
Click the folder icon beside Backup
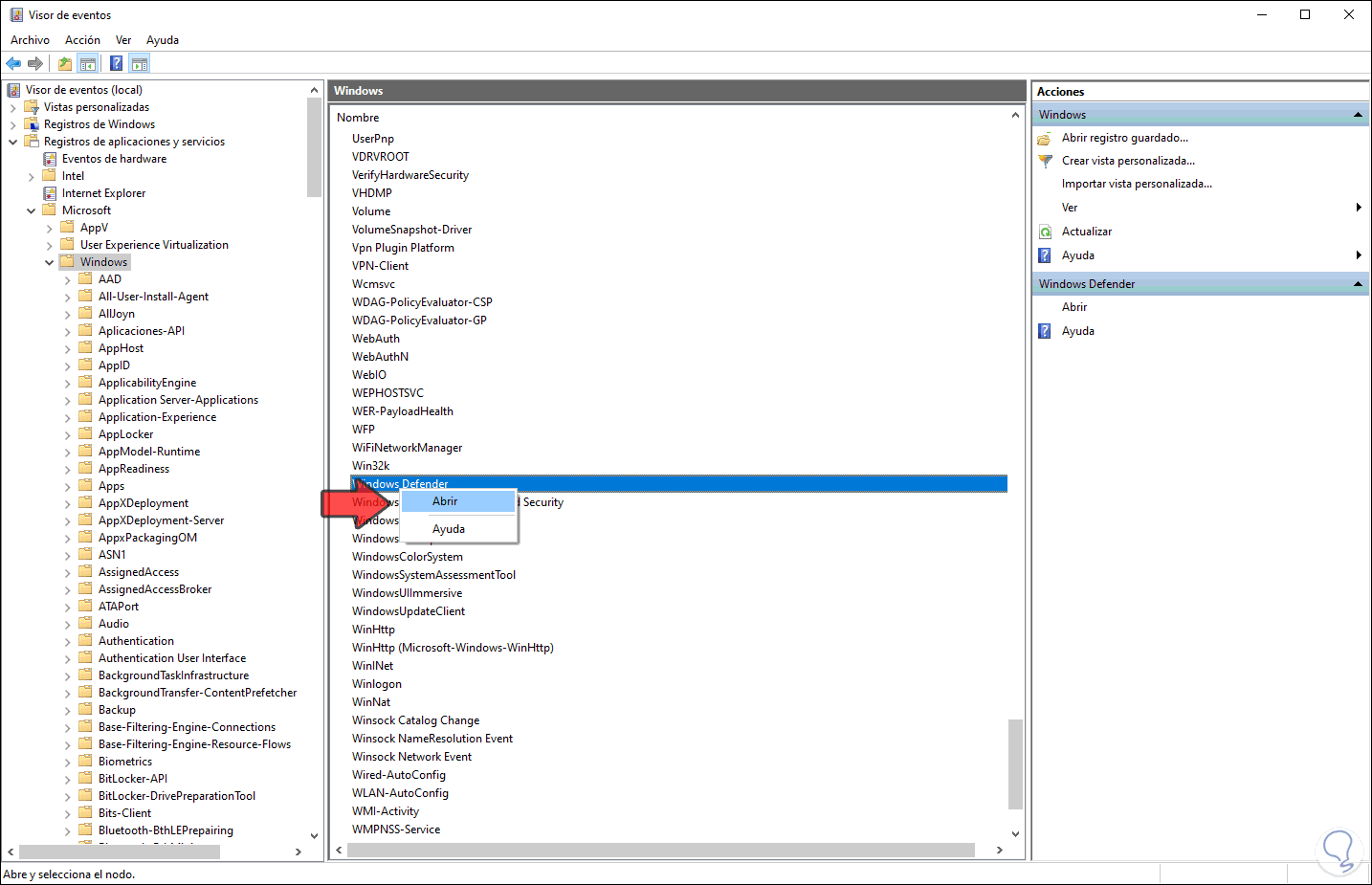[85, 710]
